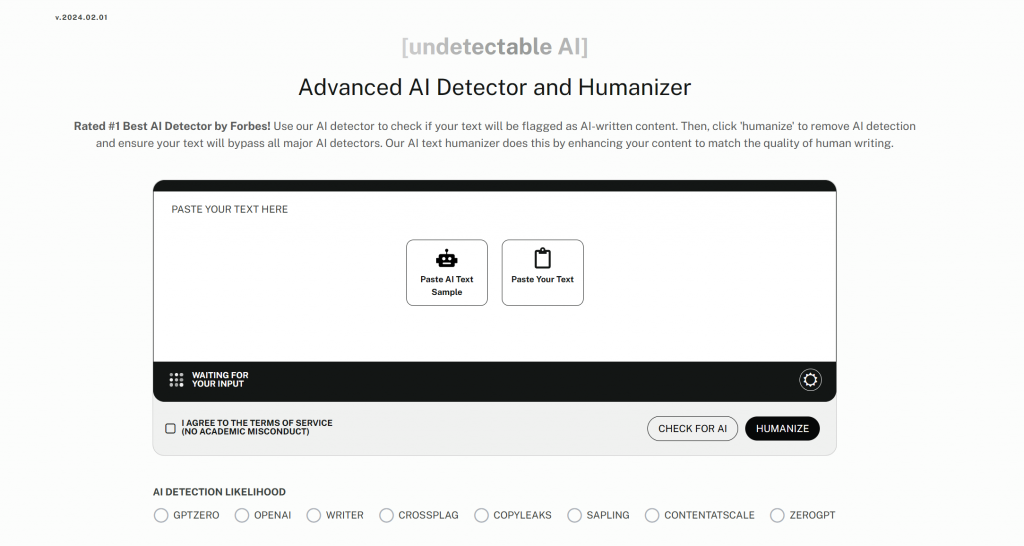The image size is (1024, 546).
Task: Click the HUMANIZE button
Action: (x=782, y=428)
